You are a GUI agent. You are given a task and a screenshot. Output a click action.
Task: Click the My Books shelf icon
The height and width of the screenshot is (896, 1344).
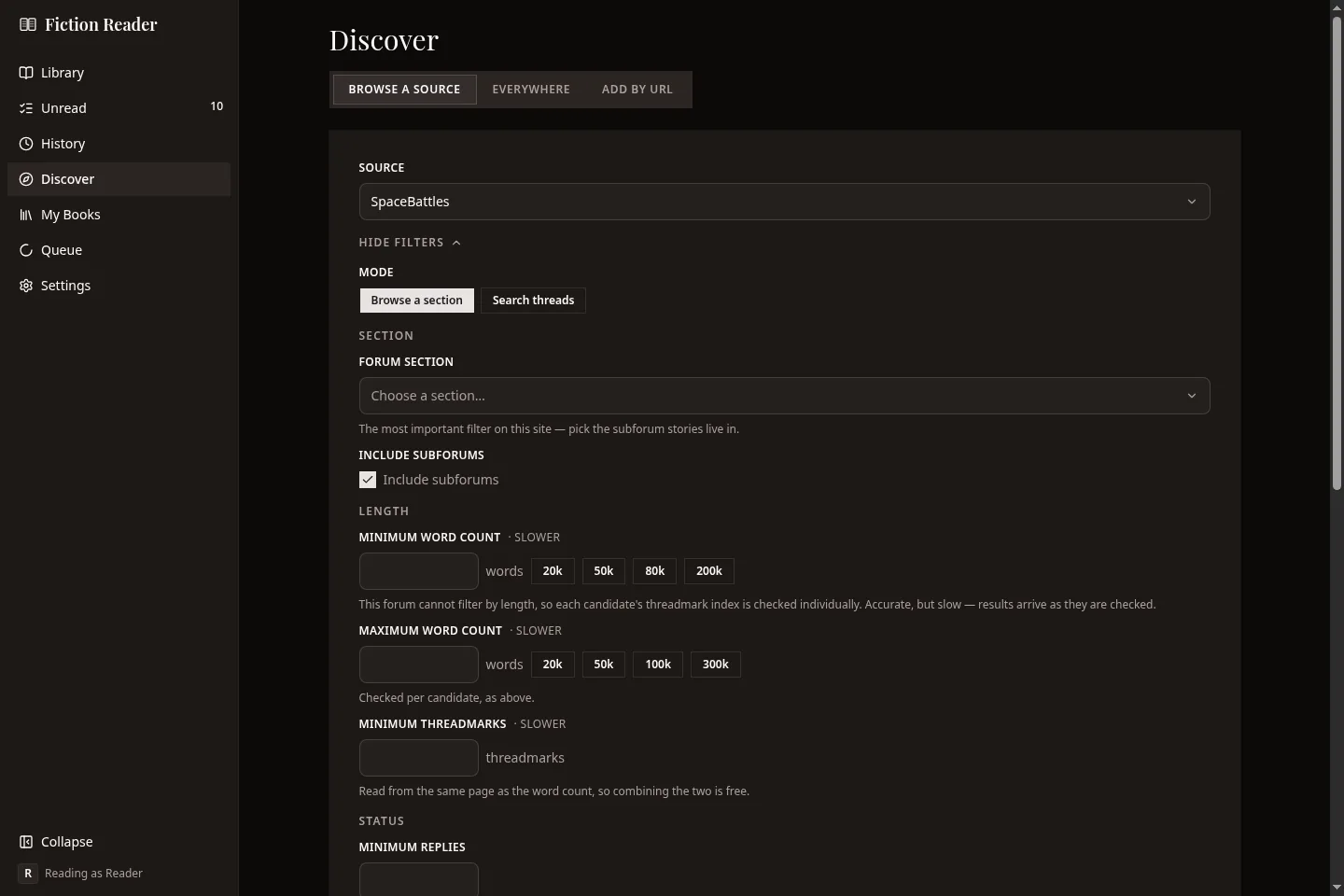click(x=26, y=215)
